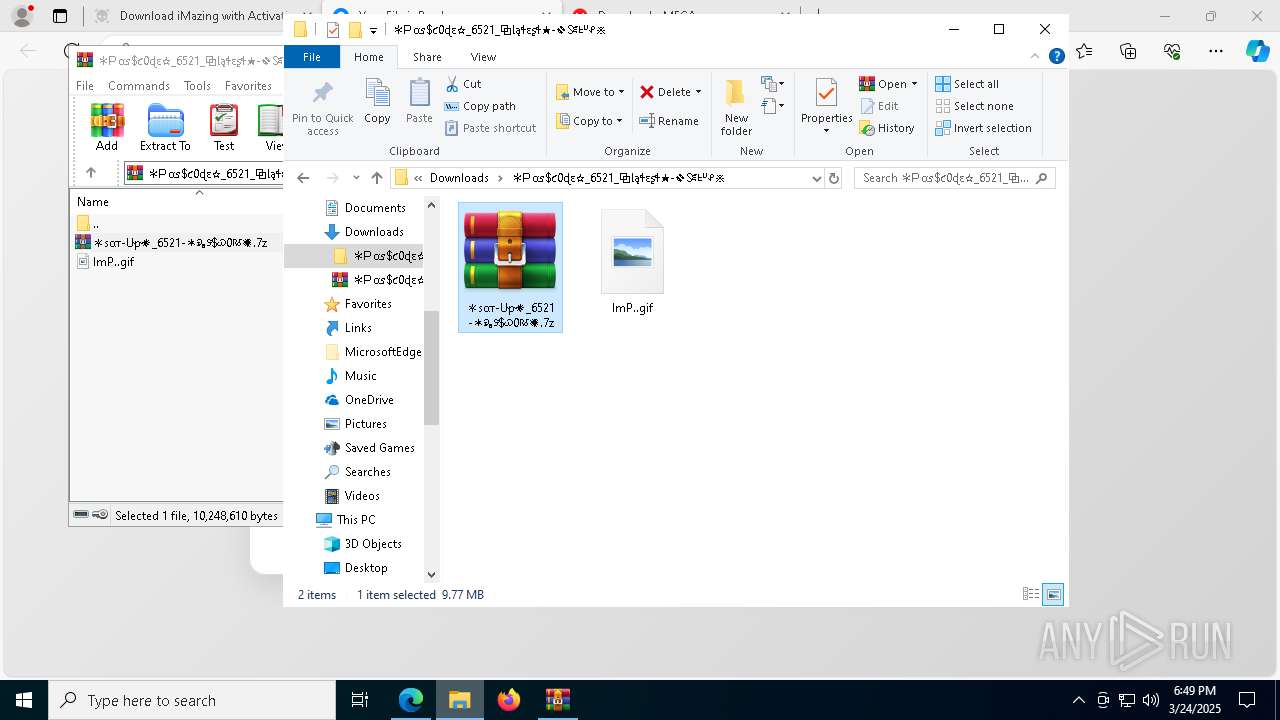Go back using the Explorer back arrow
Viewport: 1280px width, 720px height.
pos(303,178)
